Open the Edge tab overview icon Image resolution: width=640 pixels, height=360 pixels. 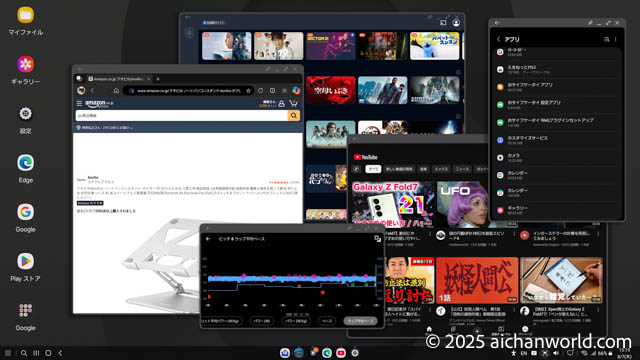[x=79, y=79]
